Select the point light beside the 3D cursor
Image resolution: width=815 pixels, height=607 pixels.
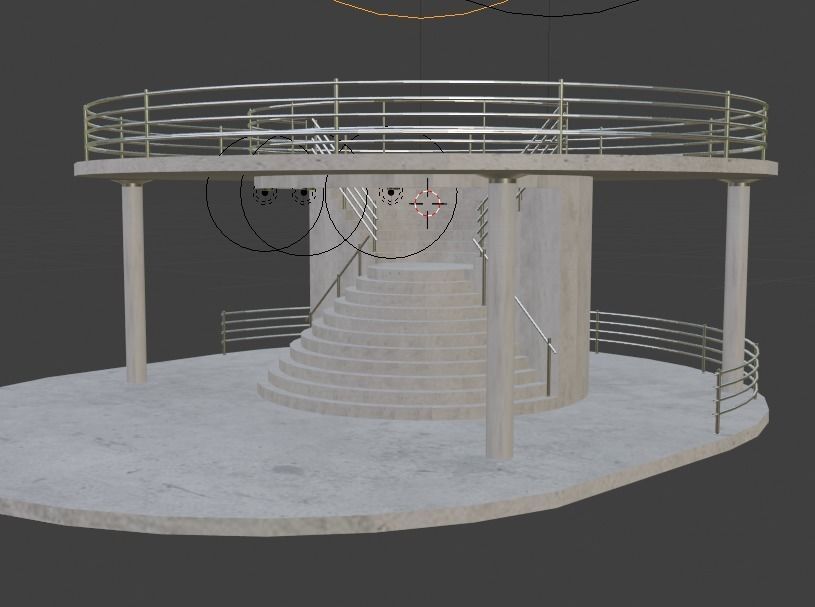(391, 193)
